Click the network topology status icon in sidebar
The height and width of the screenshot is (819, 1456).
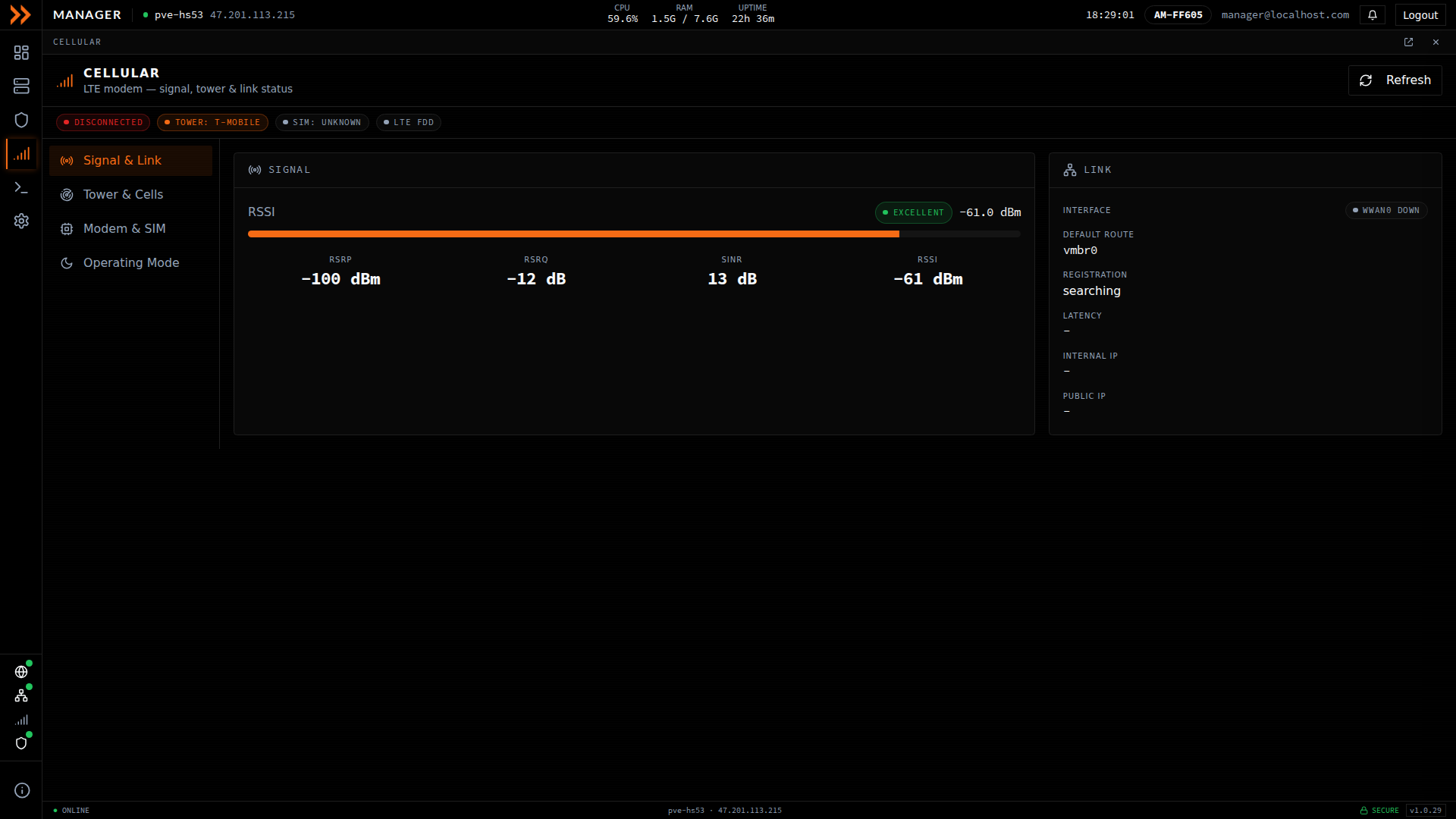[21, 695]
